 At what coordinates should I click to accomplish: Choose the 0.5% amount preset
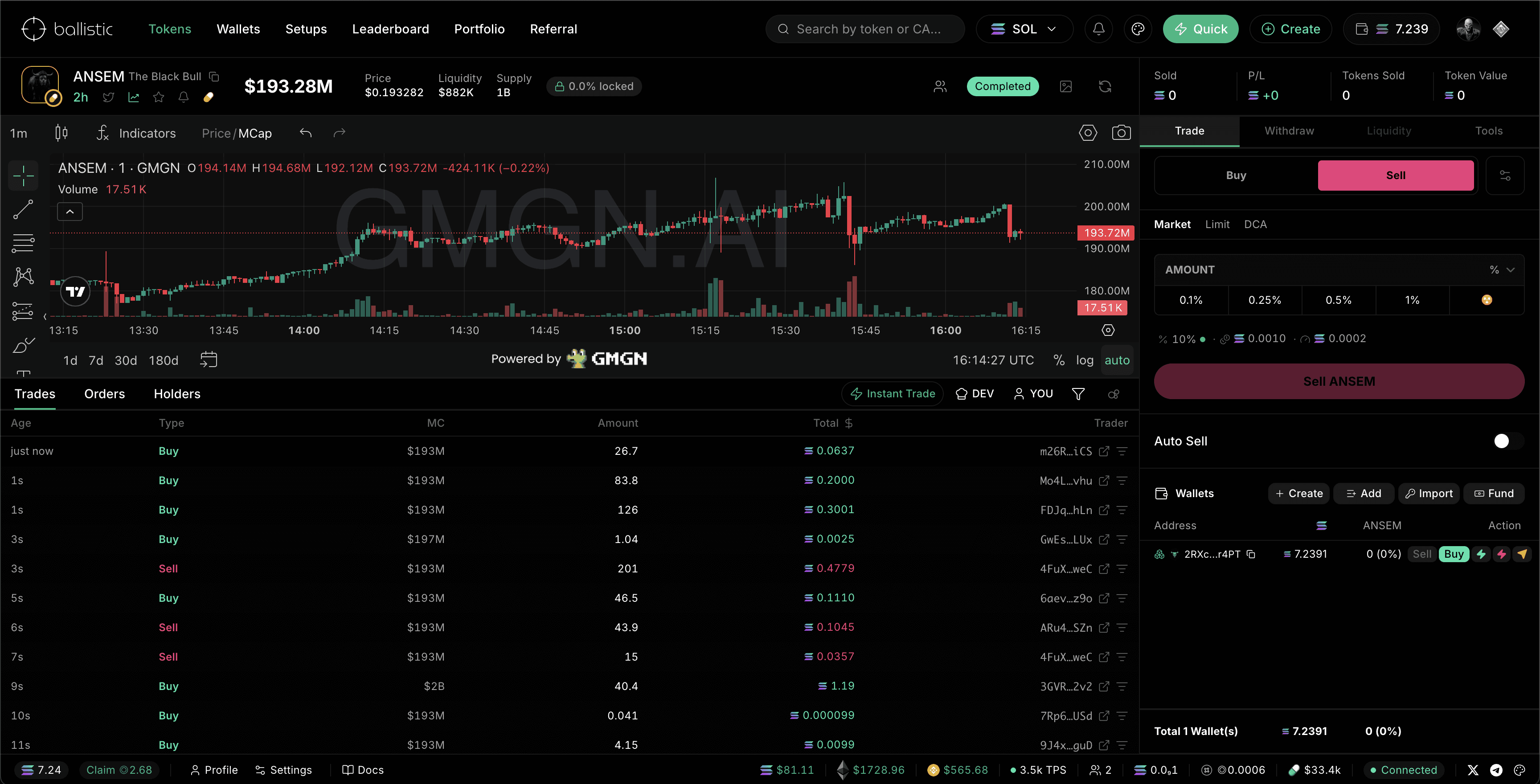click(x=1338, y=300)
